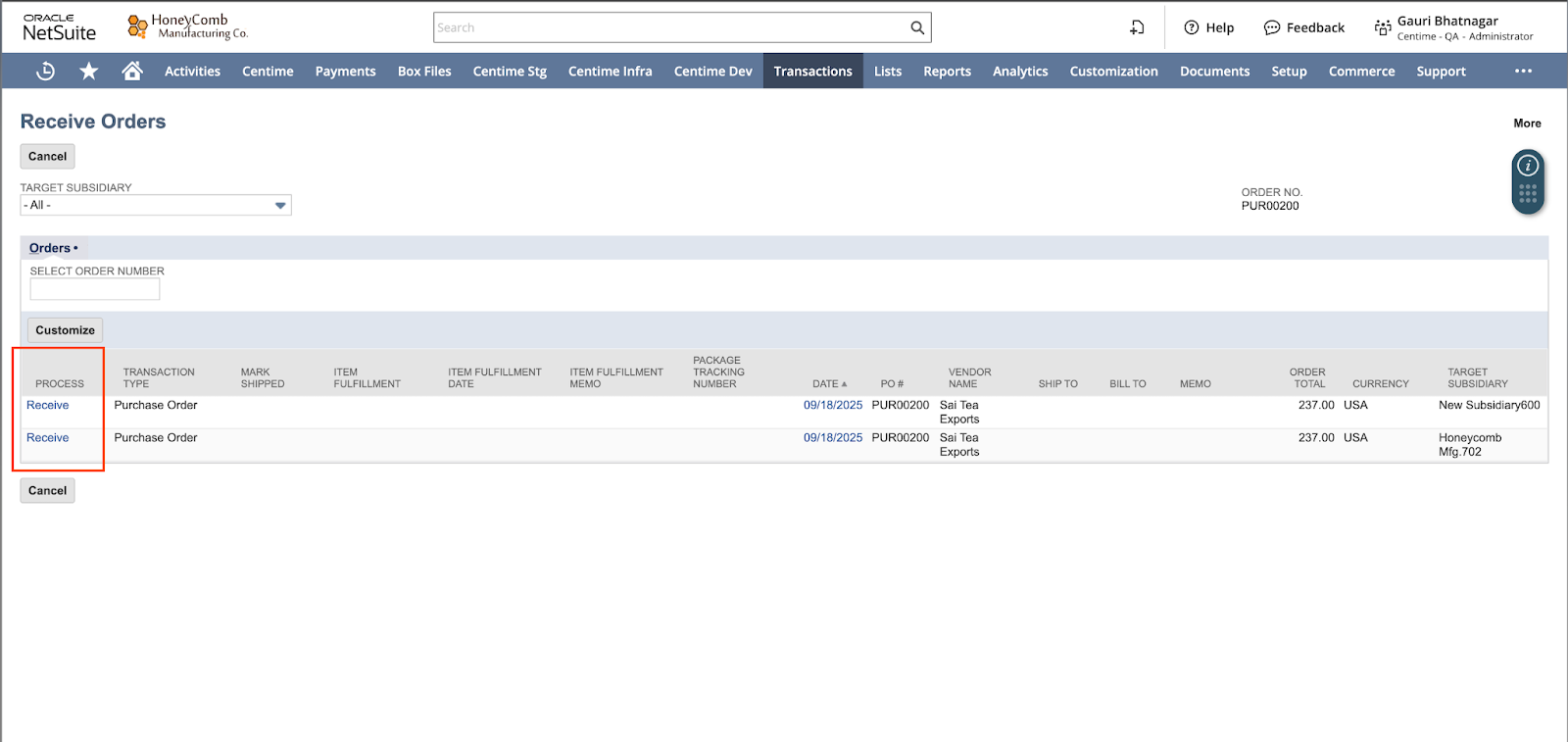This screenshot has height=742, width=1568.
Task: Click Receive for New Subsidiary600 order
Action: point(48,405)
